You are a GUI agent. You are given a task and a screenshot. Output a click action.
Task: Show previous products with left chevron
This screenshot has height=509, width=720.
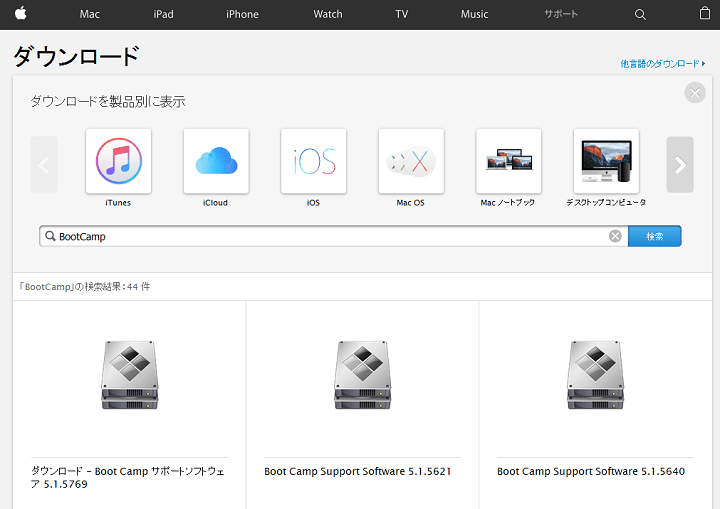click(44, 164)
